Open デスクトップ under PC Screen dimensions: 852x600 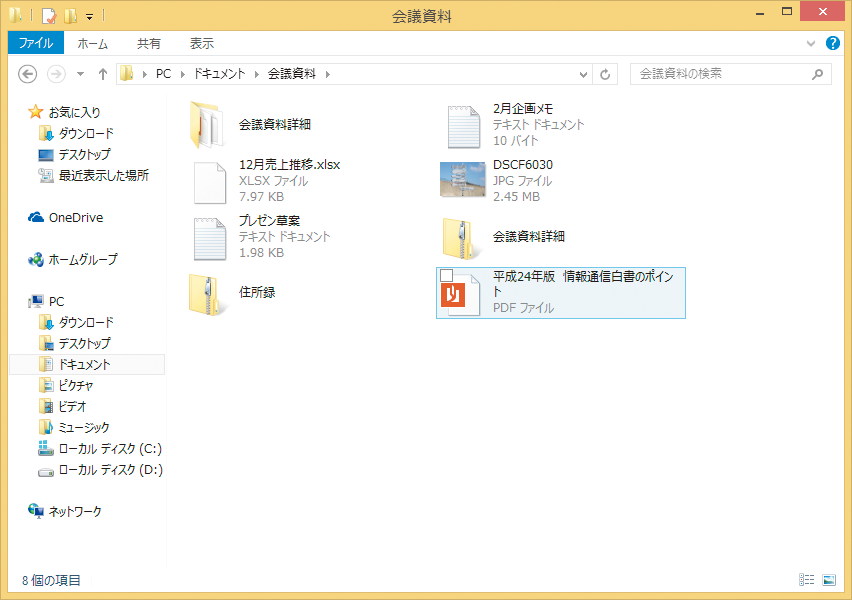(84, 343)
